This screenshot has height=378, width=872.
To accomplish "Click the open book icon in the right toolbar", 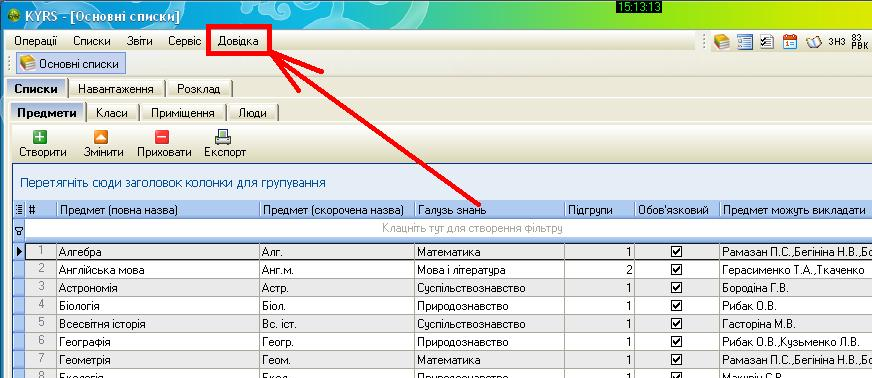I will pyautogui.click(x=814, y=42).
